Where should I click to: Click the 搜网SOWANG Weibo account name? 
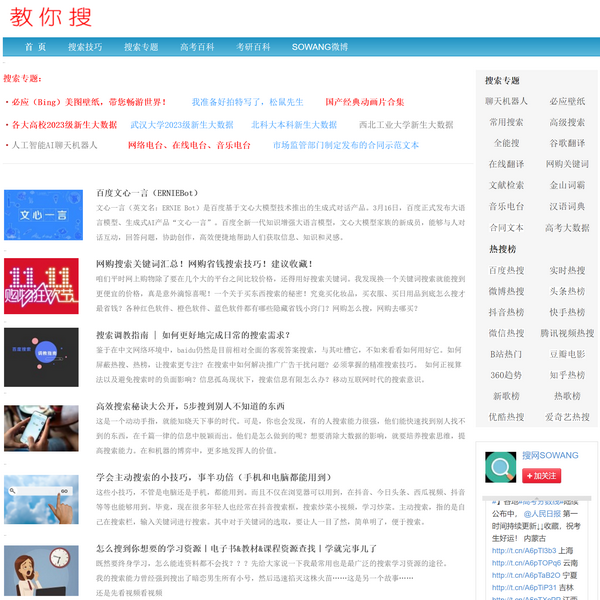point(550,456)
